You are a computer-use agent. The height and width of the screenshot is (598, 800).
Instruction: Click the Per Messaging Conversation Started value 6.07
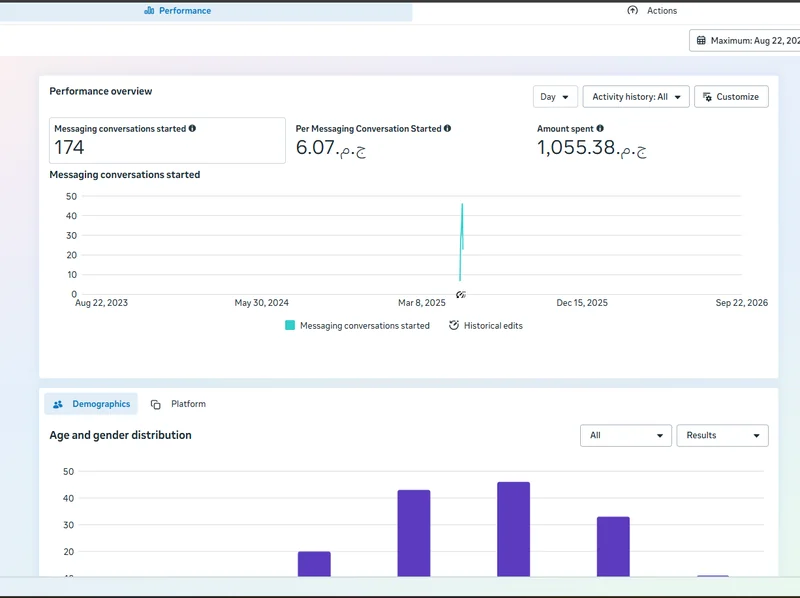click(x=331, y=148)
